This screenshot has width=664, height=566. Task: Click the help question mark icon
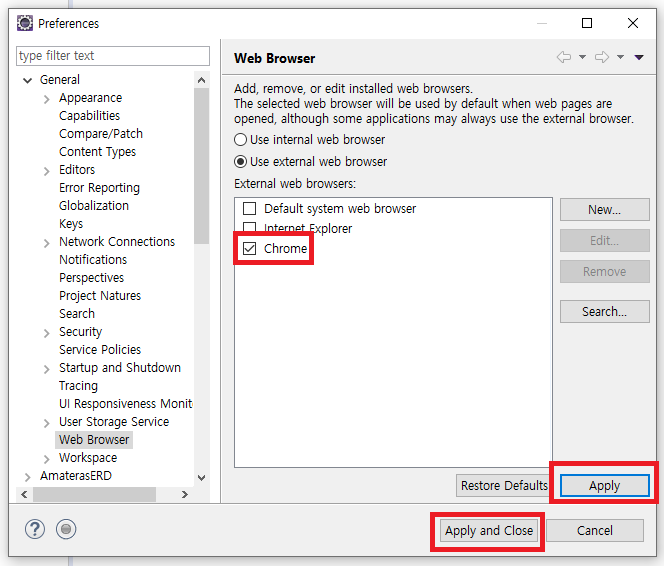coord(35,529)
